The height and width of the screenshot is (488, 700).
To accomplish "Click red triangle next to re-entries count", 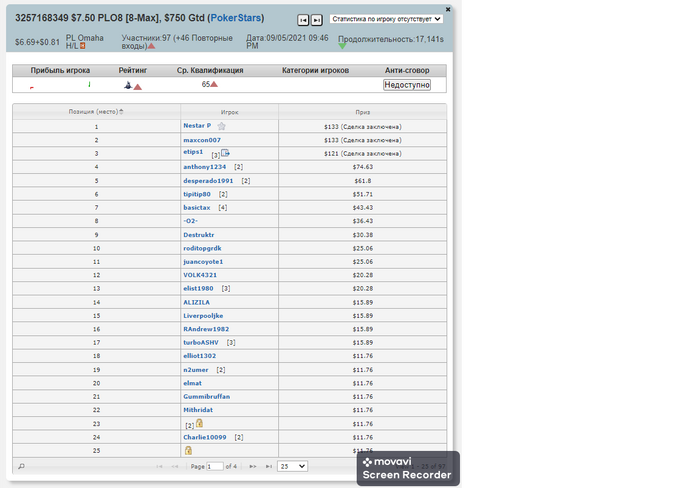I will (x=151, y=46).
